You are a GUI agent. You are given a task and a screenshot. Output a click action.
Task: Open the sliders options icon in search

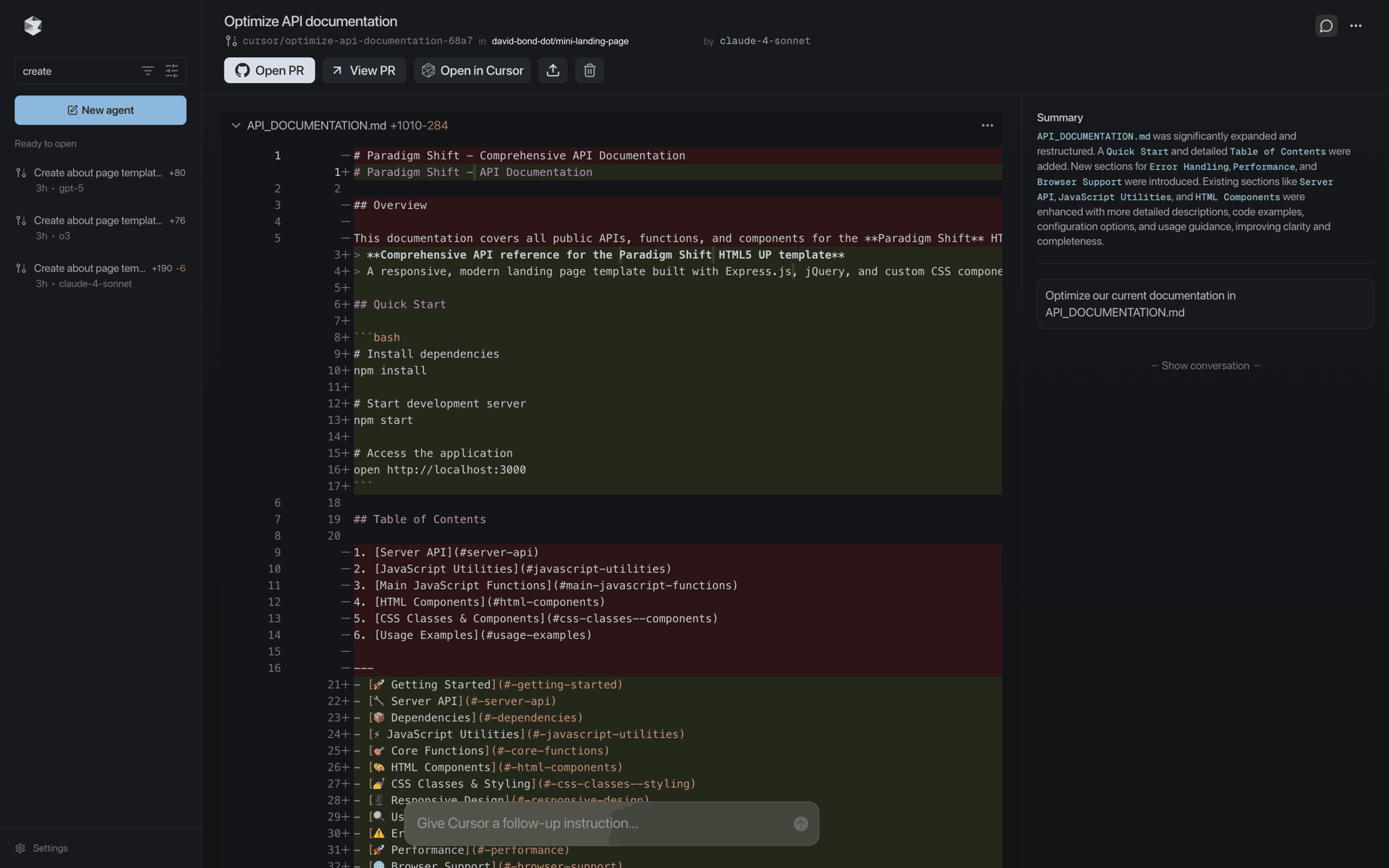[x=171, y=71]
